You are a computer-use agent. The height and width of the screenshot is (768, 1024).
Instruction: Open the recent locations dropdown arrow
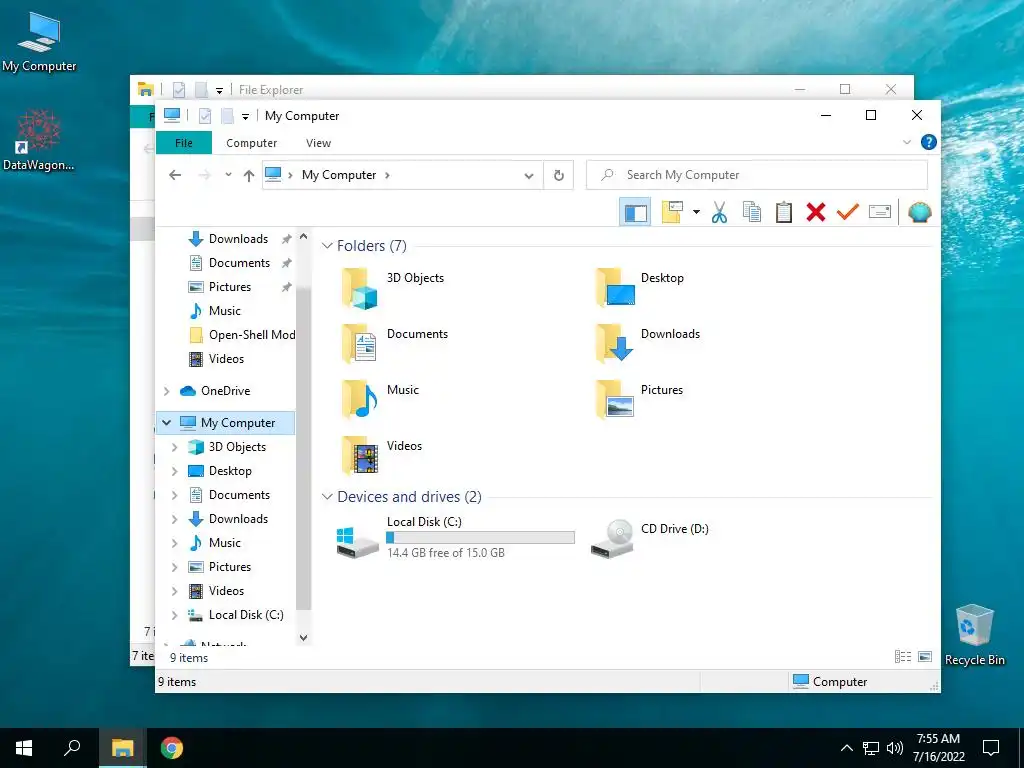click(228, 175)
